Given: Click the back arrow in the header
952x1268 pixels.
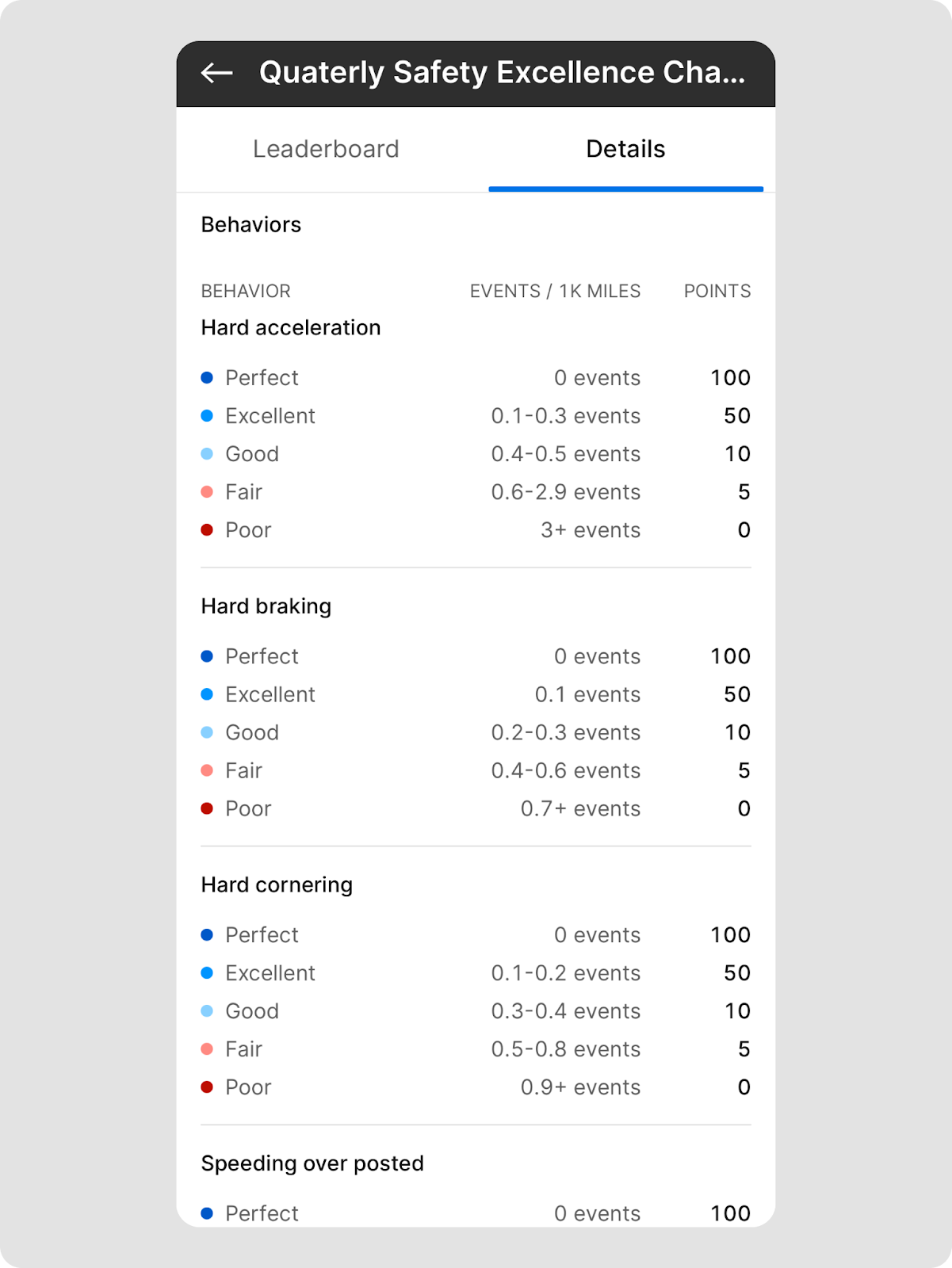Looking at the screenshot, I should click(216, 74).
